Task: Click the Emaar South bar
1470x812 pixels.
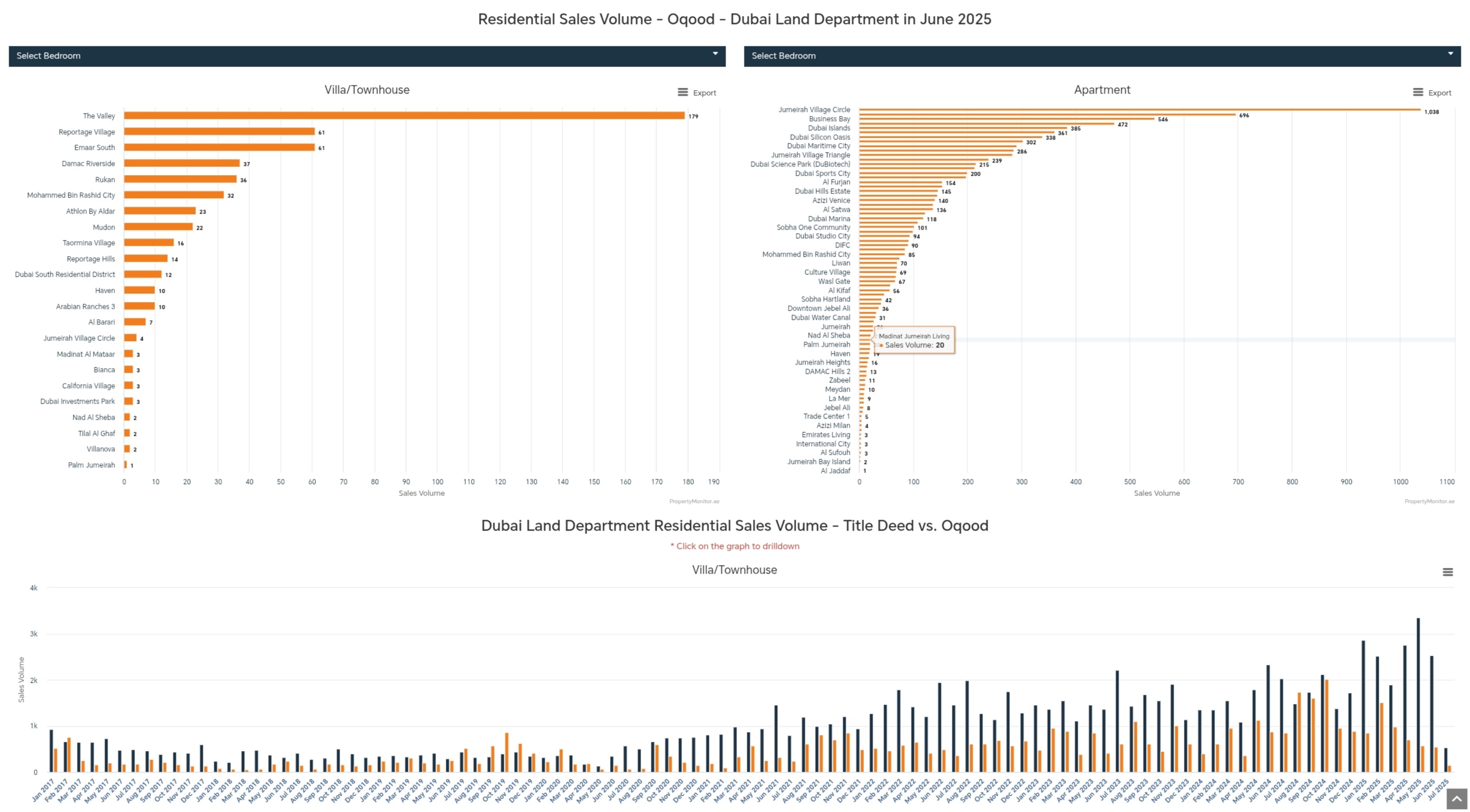Action: tap(219, 148)
